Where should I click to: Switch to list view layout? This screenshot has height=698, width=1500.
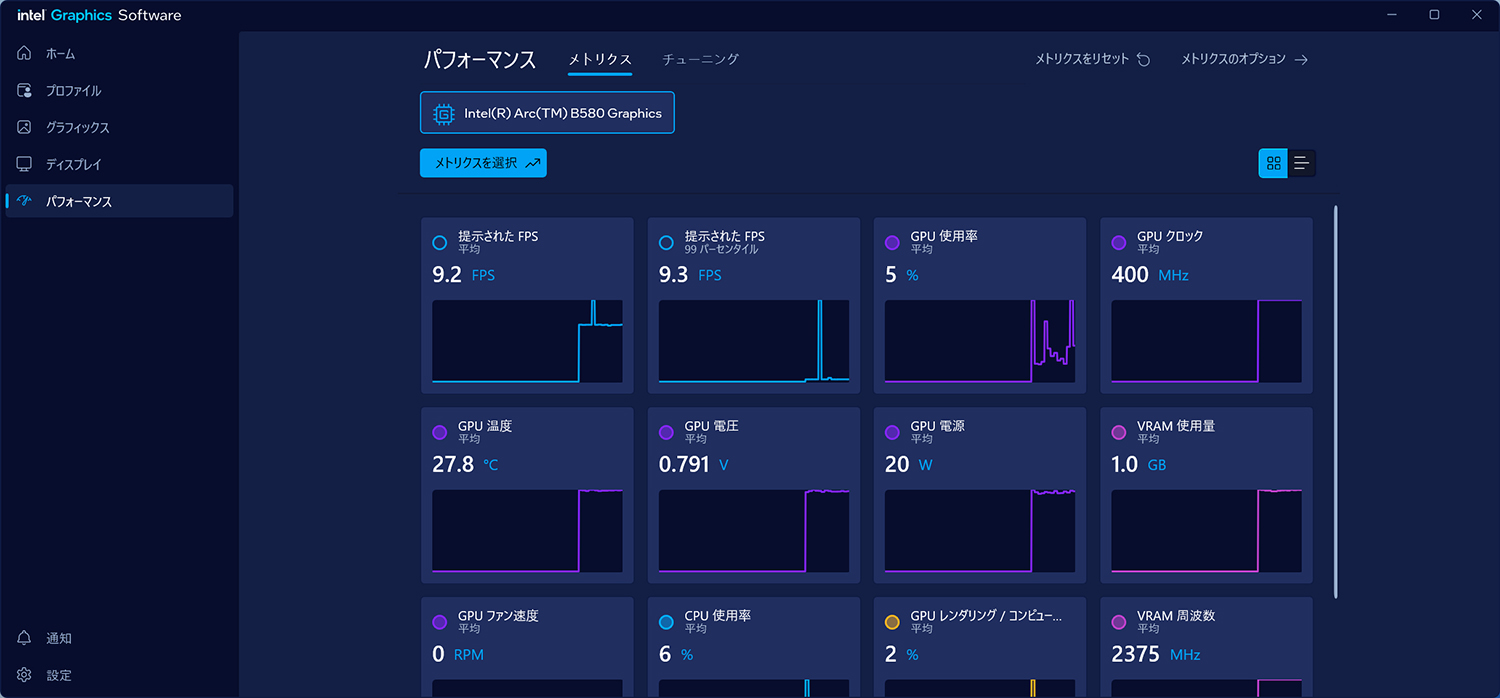click(x=1301, y=163)
